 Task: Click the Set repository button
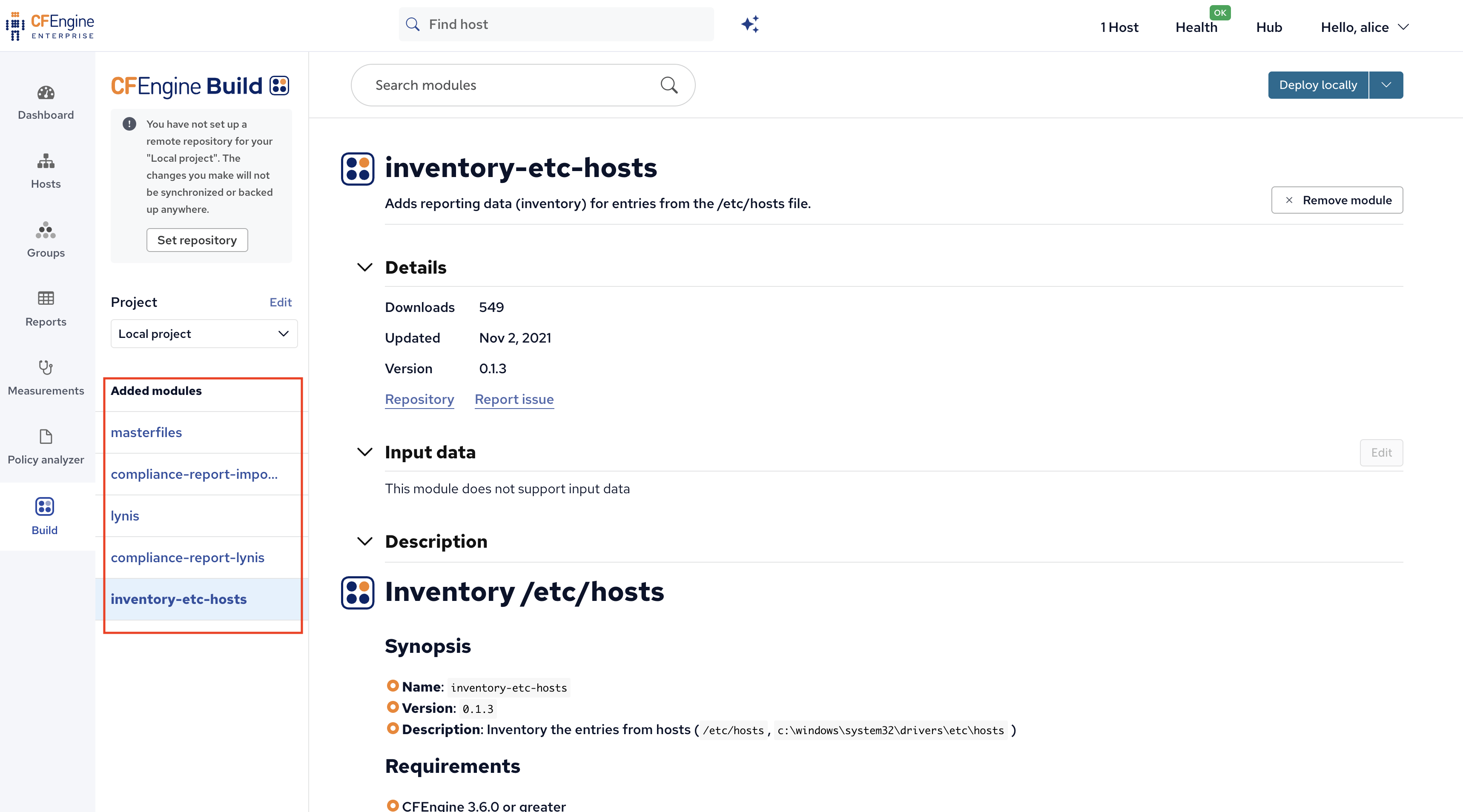tap(197, 240)
